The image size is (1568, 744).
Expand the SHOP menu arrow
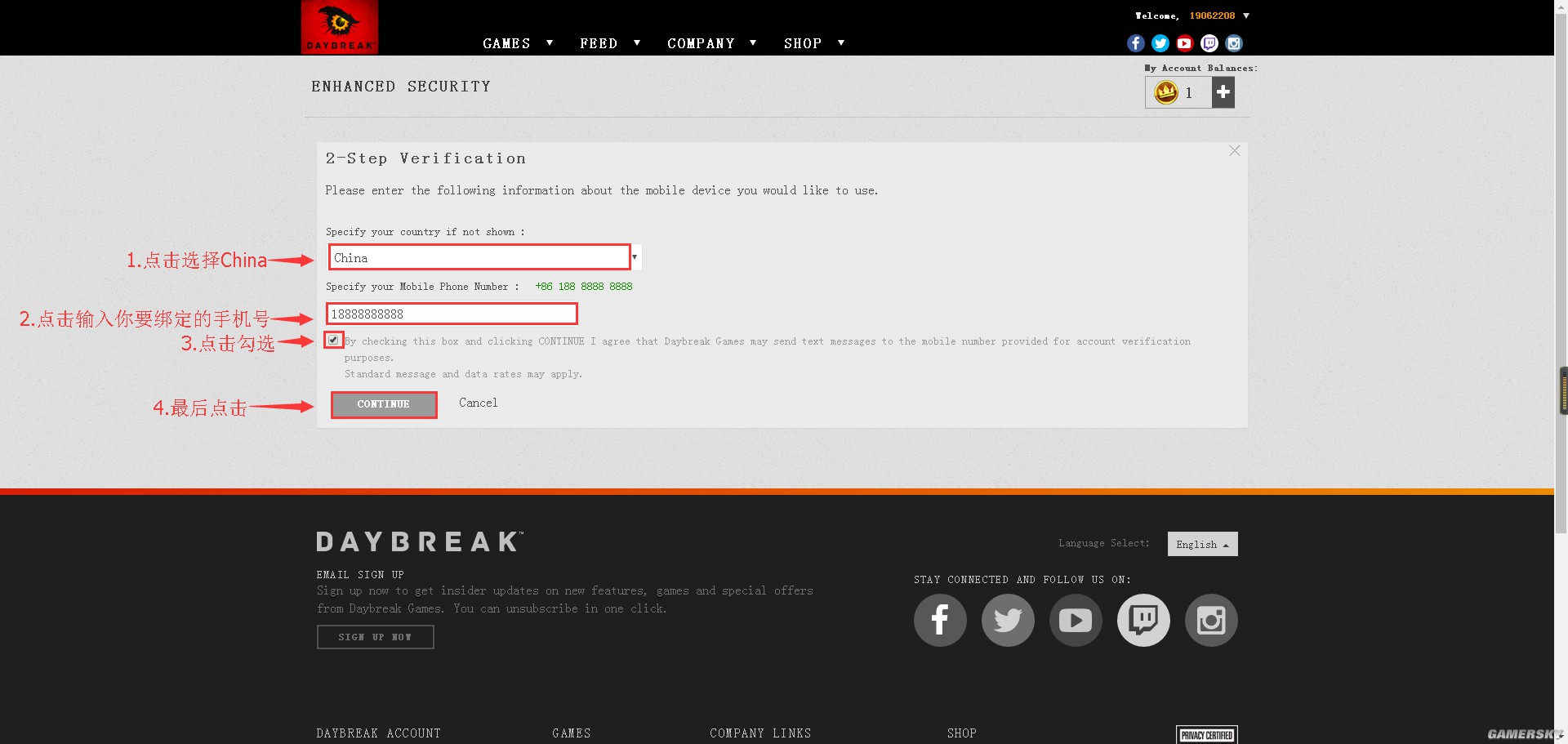tap(841, 42)
